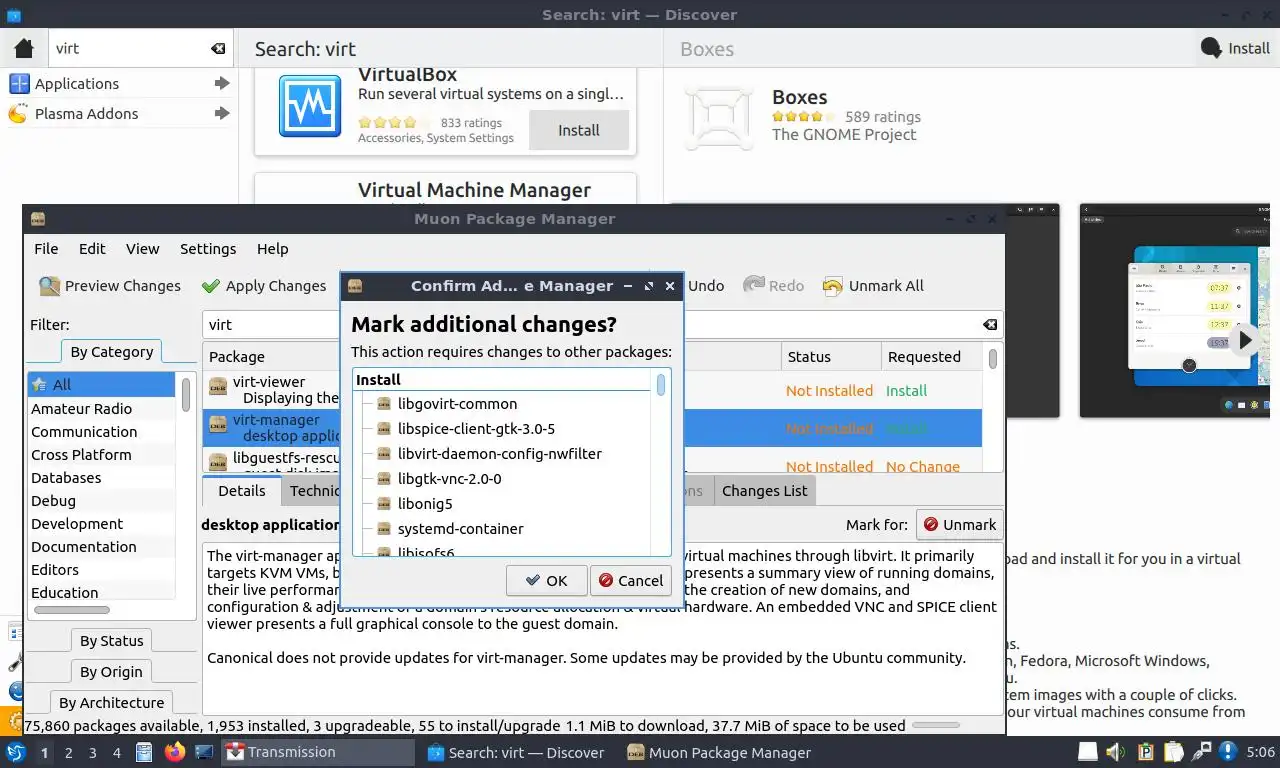
Task: Click the volume icon in system tray
Action: coord(1116,752)
